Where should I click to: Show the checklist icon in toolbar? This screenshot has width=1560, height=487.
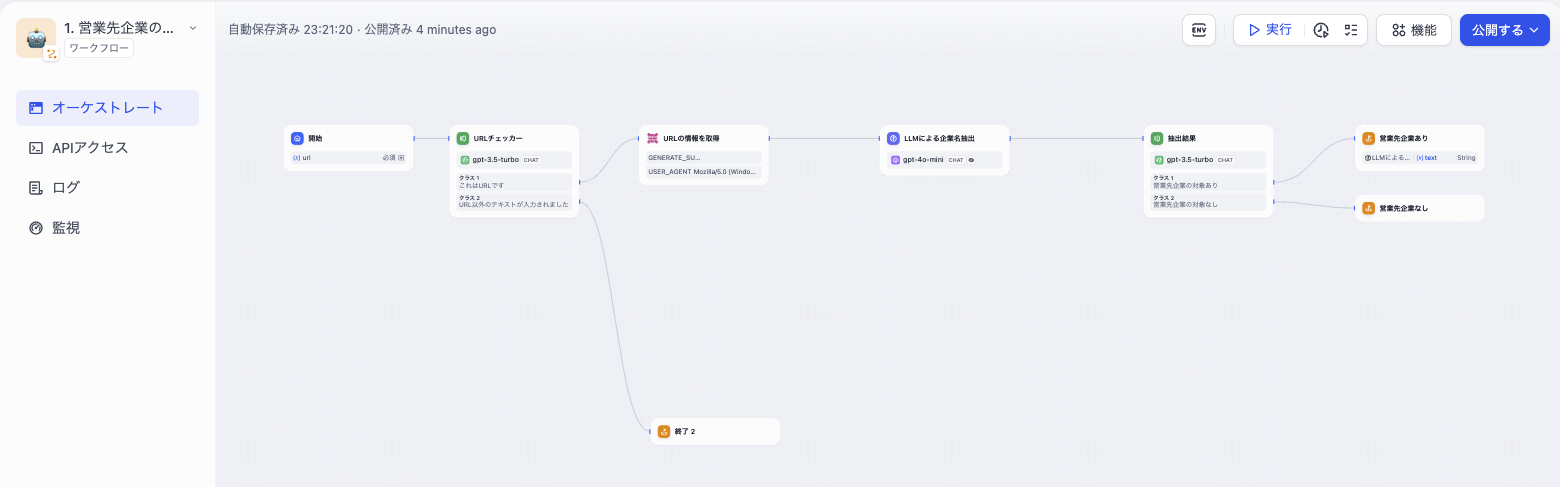tap(1351, 30)
